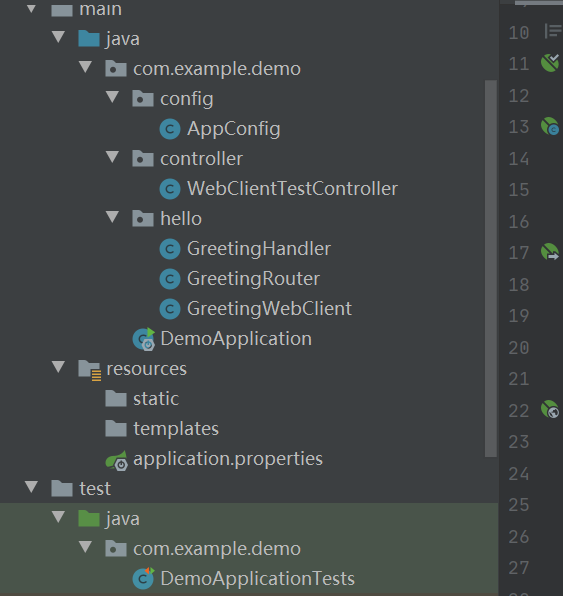Collapse the test folder node

(31, 487)
